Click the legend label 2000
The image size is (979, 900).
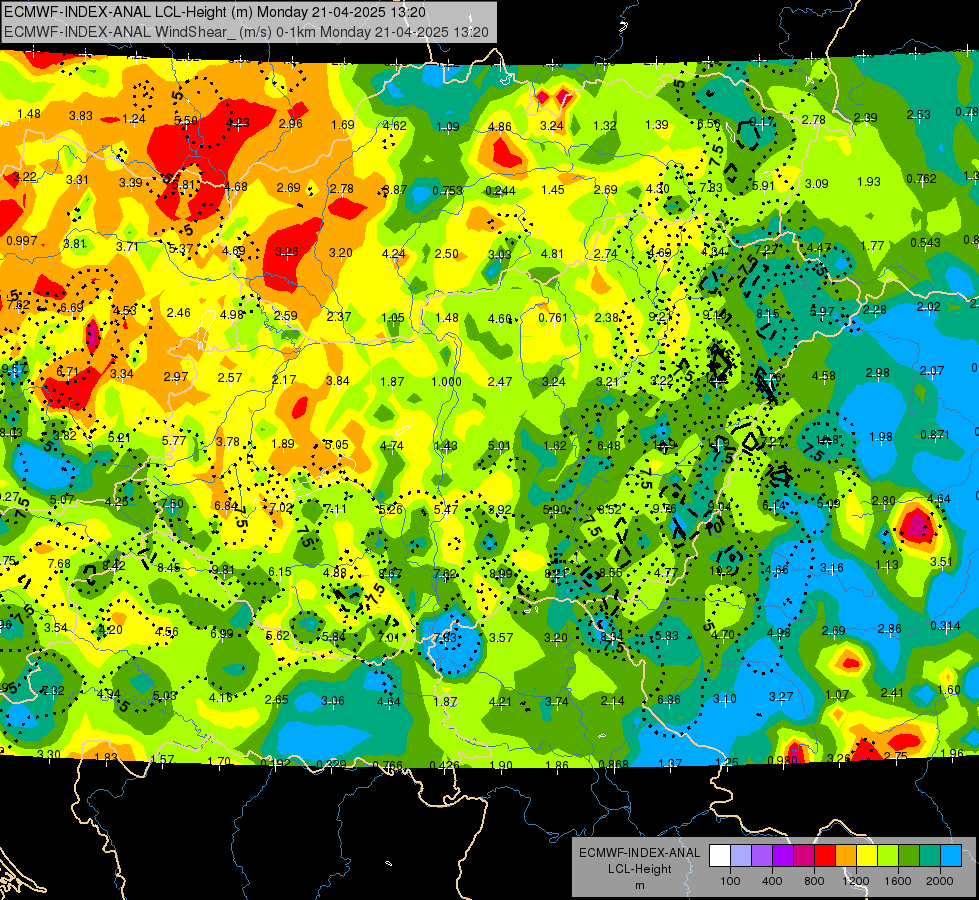pyautogui.click(x=940, y=881)
